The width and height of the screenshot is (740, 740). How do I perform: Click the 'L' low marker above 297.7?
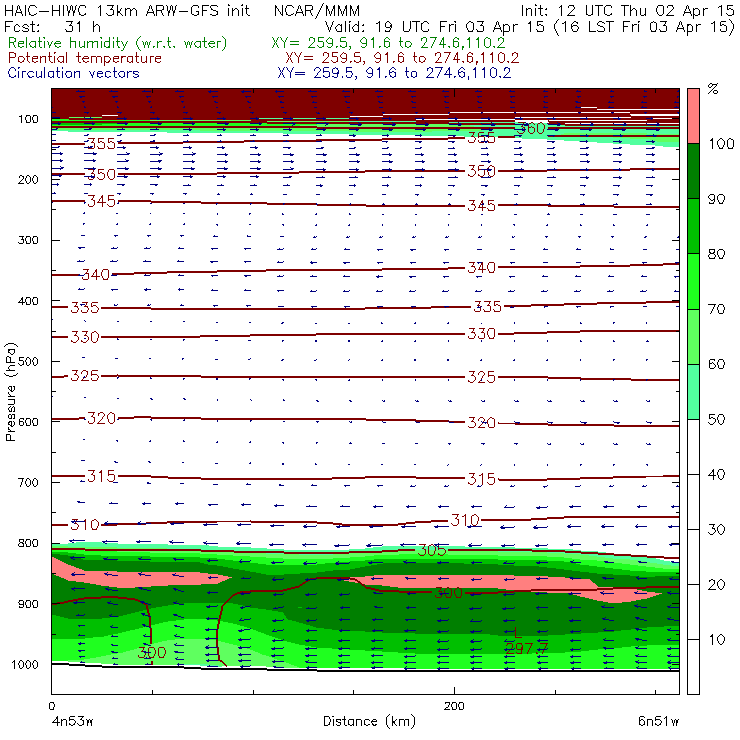517,633
